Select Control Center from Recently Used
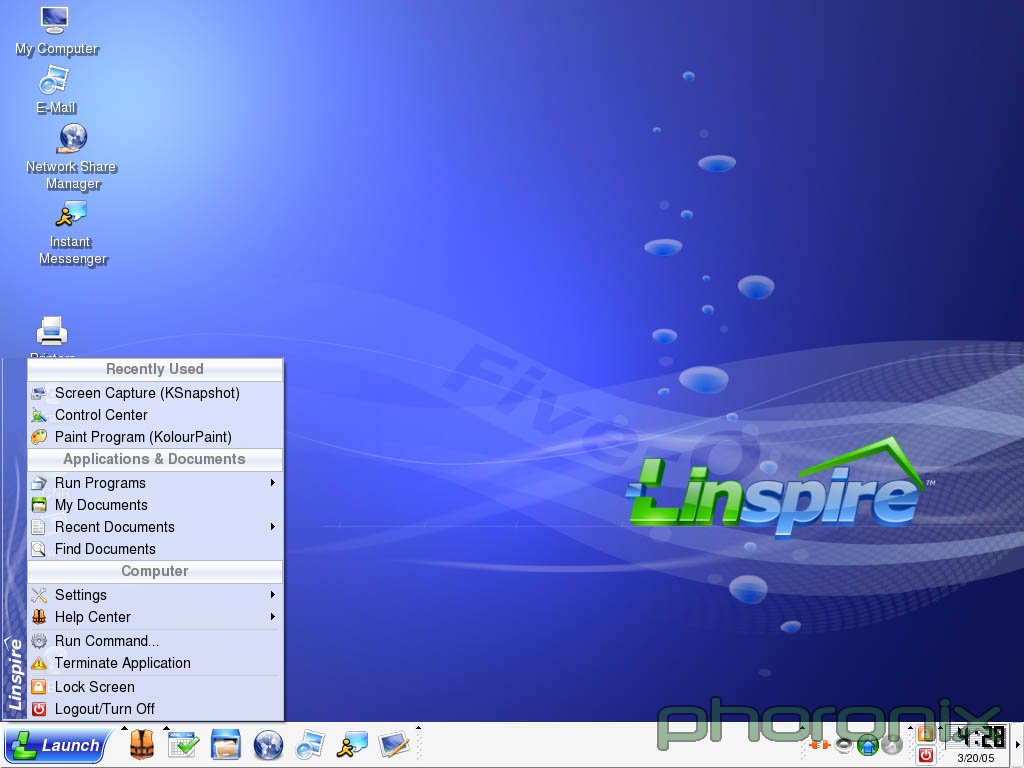The width and height of the screenshot is (1024, 768). pos(101,415)
